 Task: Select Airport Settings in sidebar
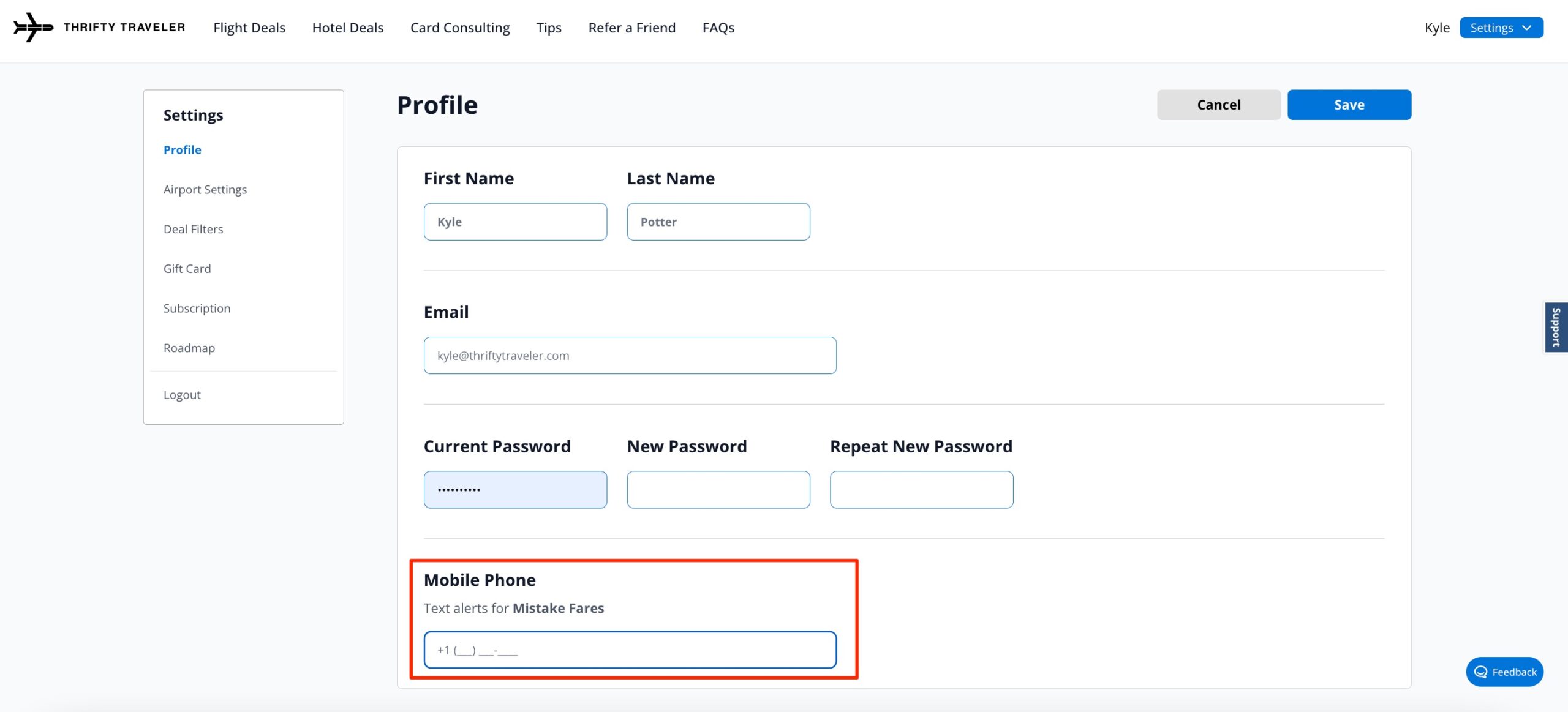tap(205, 189)
